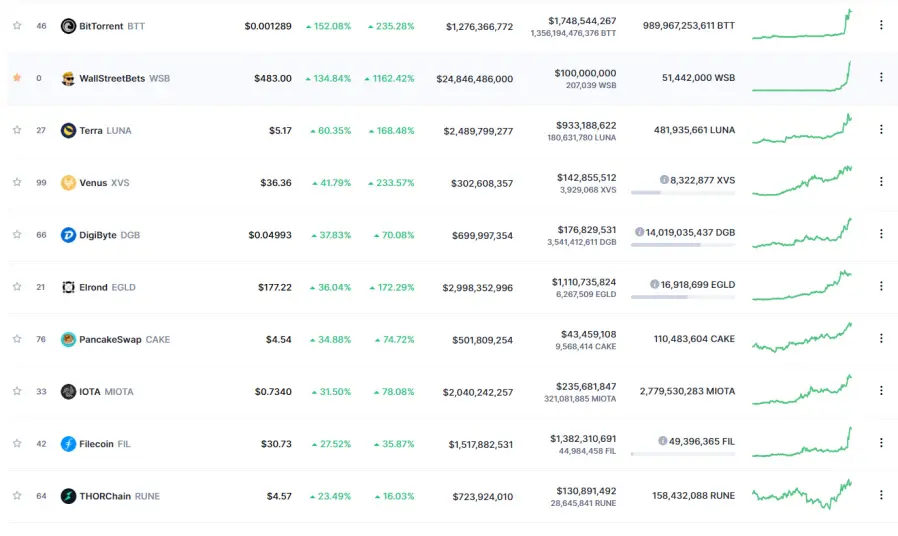Viewport: 898px width, 536px height.
Task: Open PancakeSwap 7-day price chart
Action: click(802, 337)
